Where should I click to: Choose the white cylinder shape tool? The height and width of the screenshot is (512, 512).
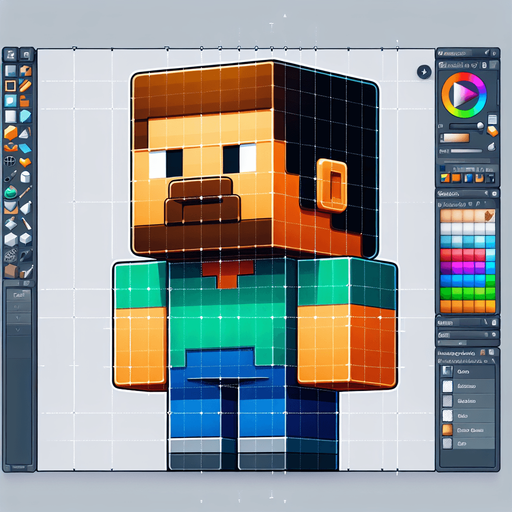click(x=25, y=177)
